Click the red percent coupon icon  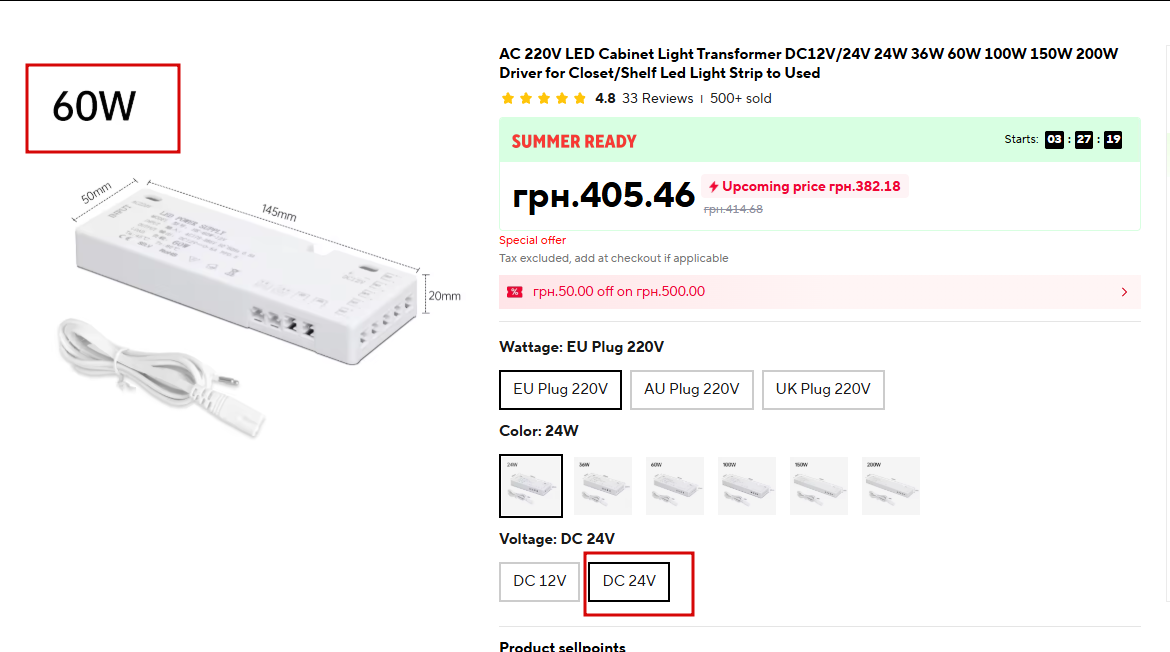(514, 292)
